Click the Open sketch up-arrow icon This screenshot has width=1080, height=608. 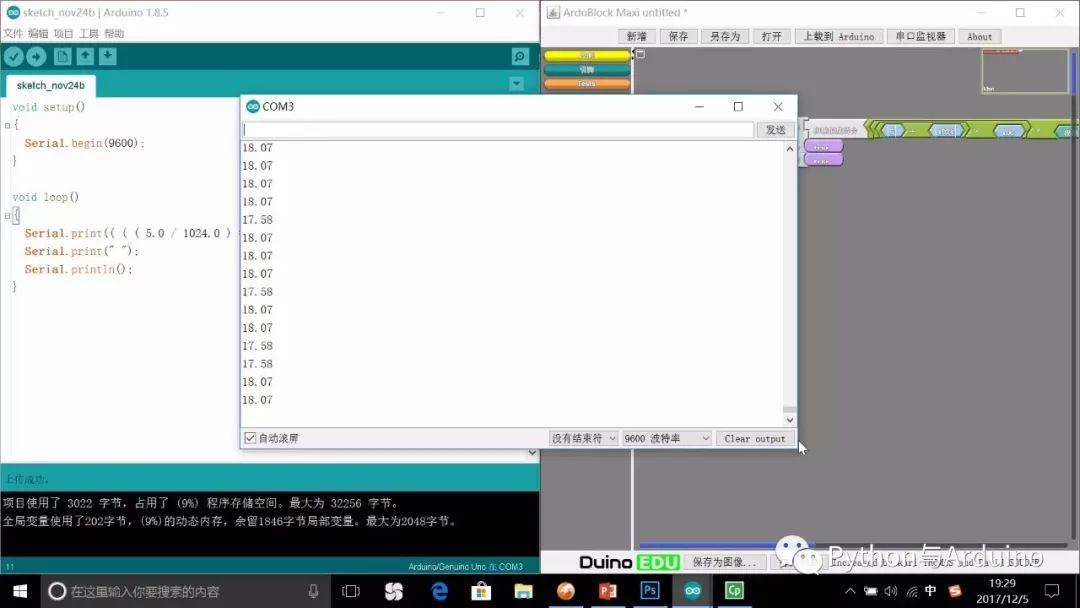coord(85,56)
